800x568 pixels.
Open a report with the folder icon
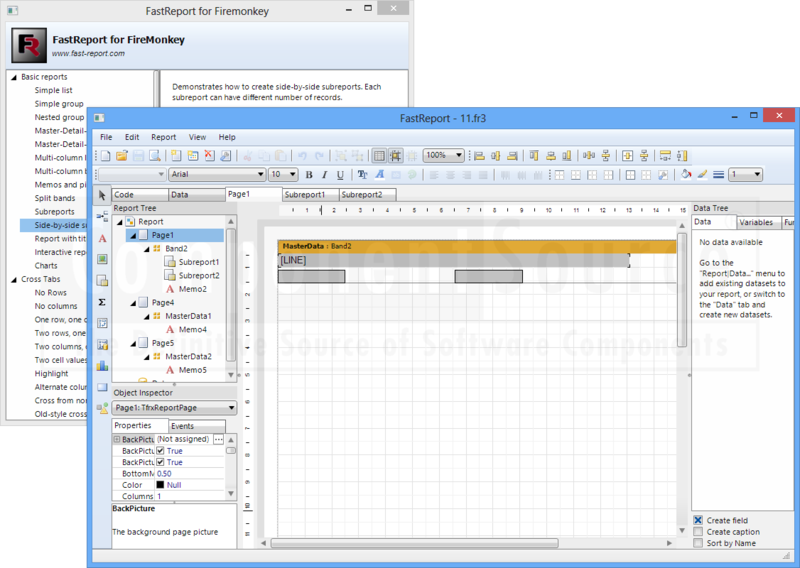(121, 156)
